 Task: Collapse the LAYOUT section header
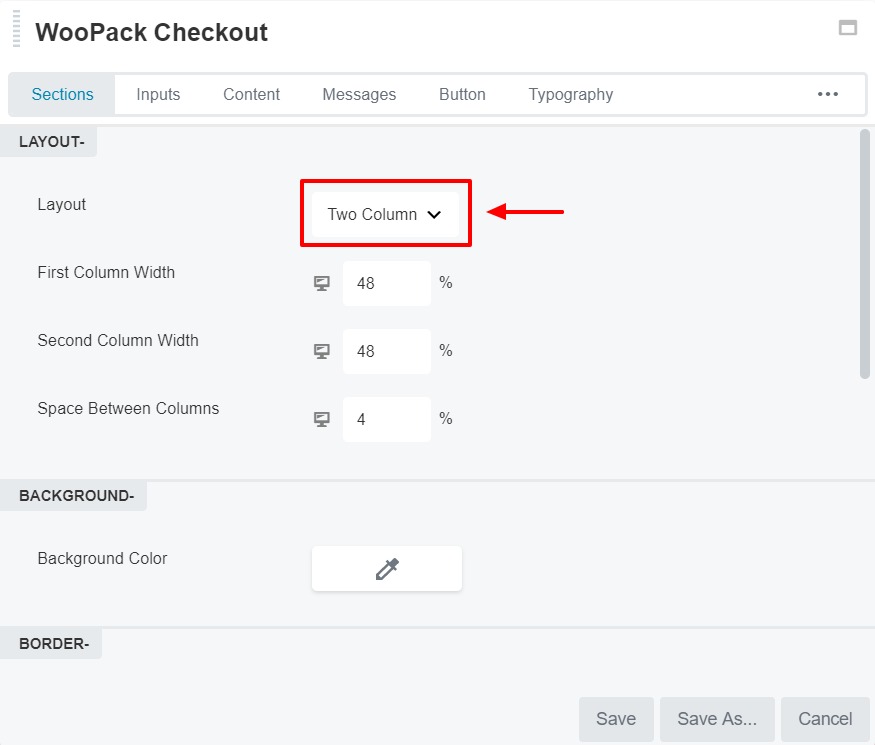(51, 142)
